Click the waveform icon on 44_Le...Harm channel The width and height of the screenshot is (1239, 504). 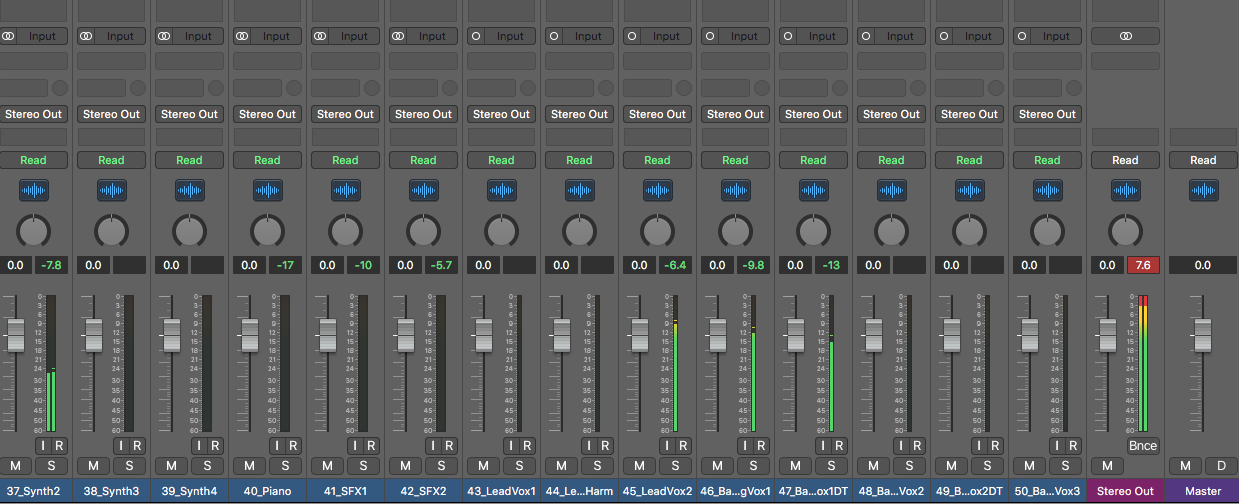click(579, 190)
